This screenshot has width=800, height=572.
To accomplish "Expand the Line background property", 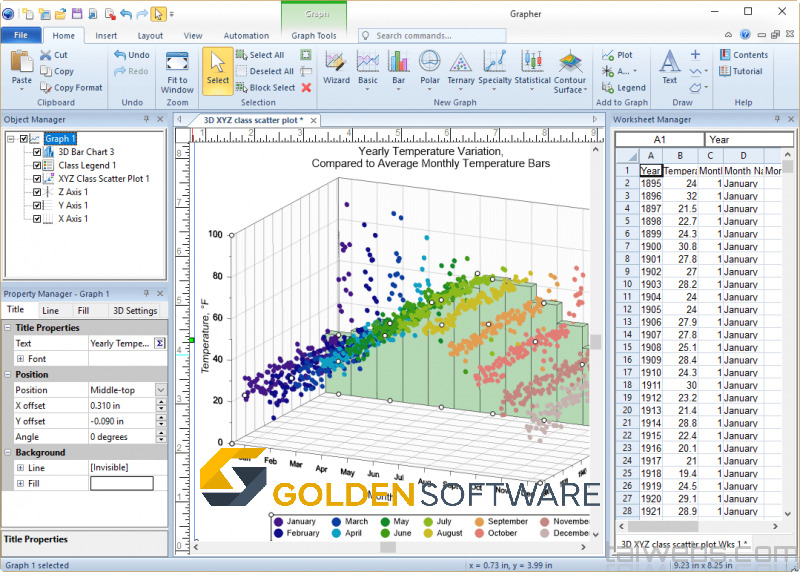I will pos(20,467).
